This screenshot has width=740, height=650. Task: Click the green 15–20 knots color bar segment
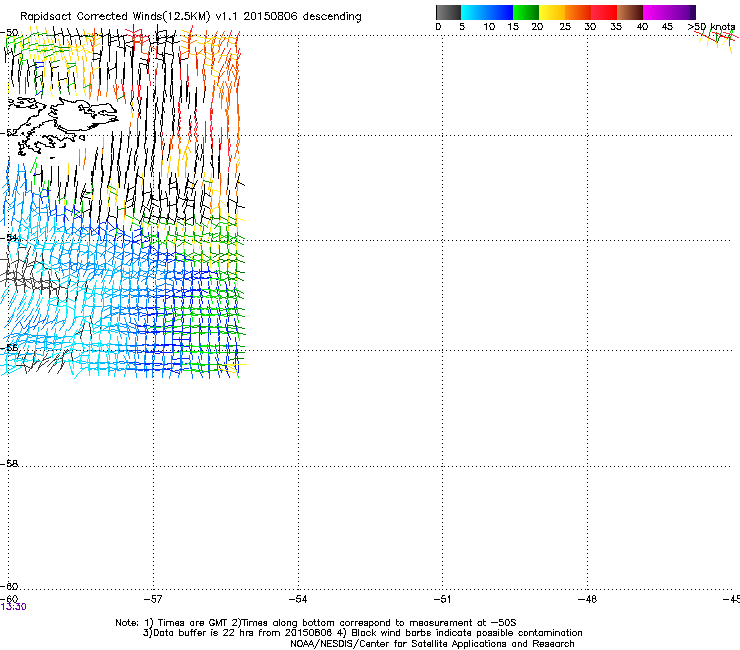click(x=526, y=12)
